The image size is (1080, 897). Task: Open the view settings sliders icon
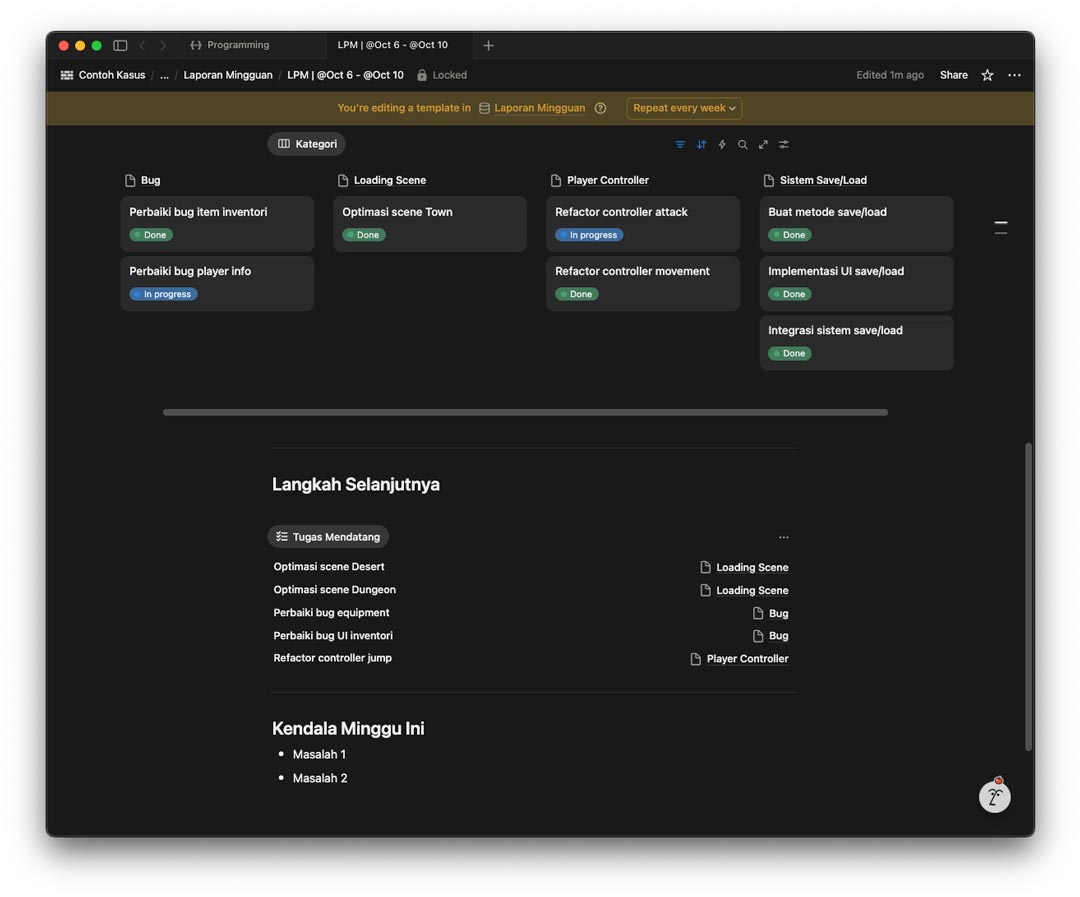(784, 144)
